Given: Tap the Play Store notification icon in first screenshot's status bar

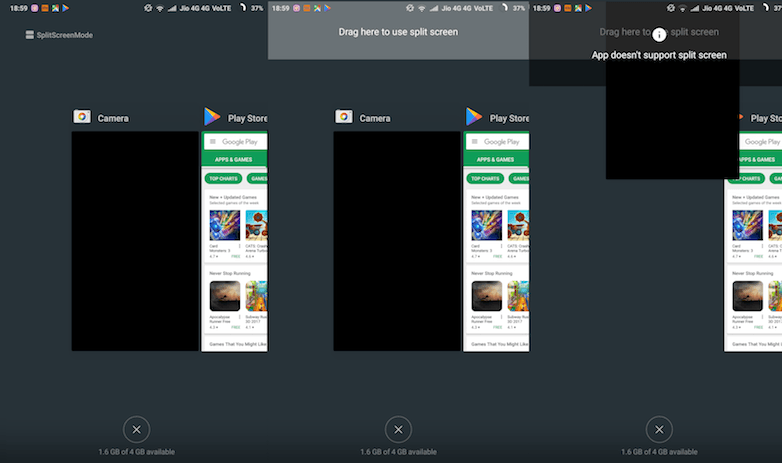Looking at the screenshot, I should pos(65,8).
